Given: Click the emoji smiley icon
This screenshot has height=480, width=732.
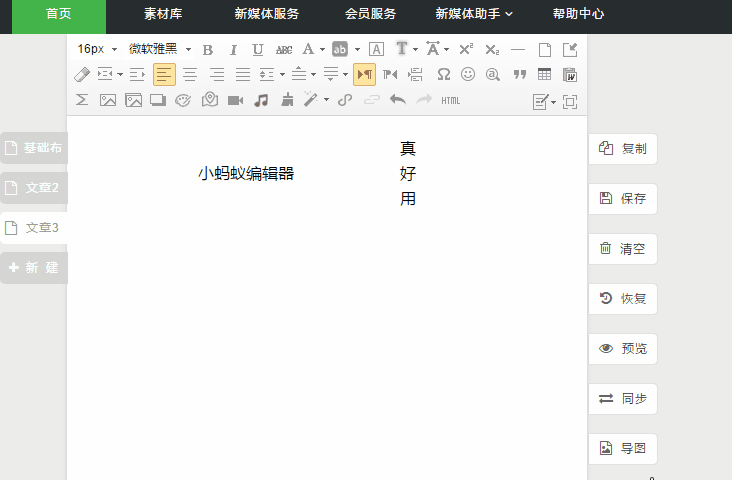Looking at the screenshot, I should [468, 74].
